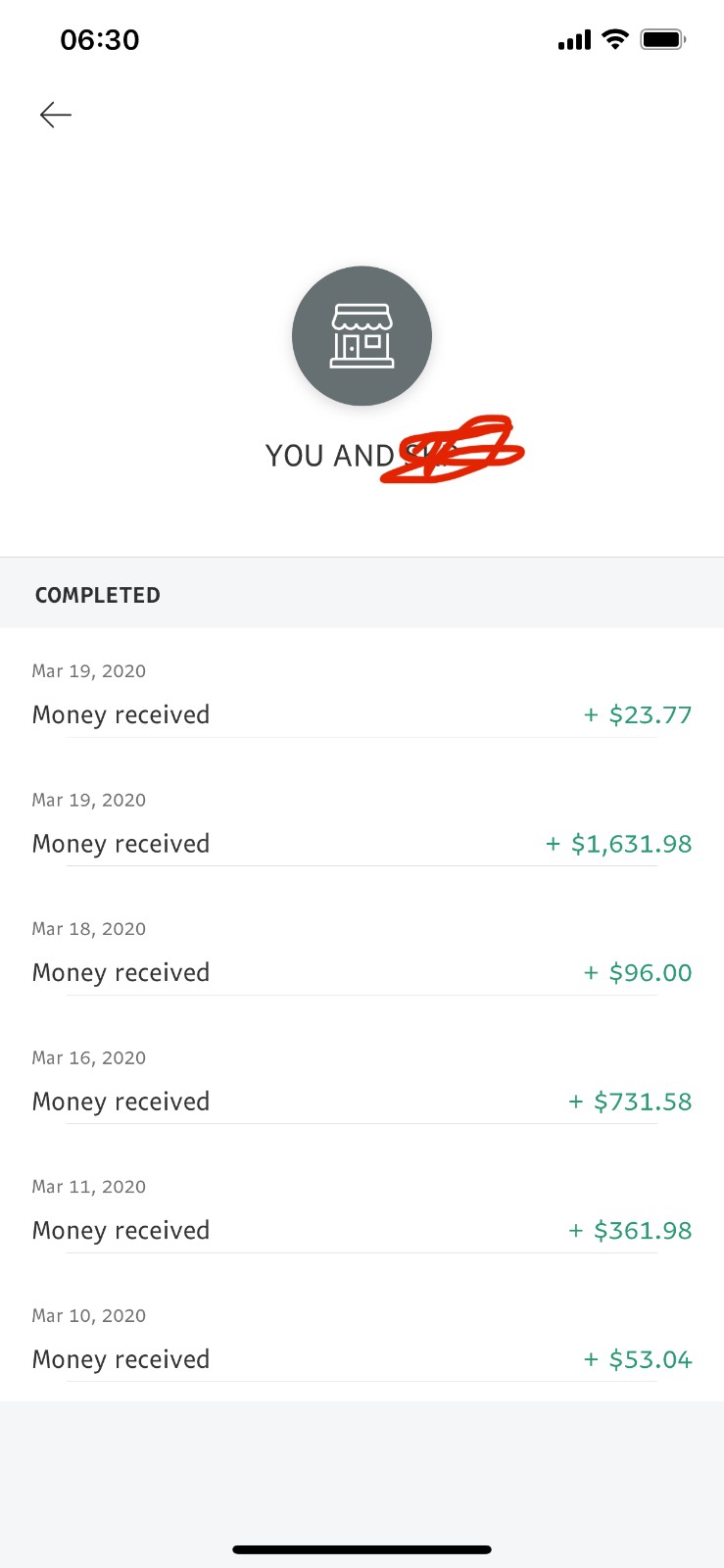Tap the 06:30 clock in status bar
This screenshot has height=1568, width=724.
click(x=100, y=40)
